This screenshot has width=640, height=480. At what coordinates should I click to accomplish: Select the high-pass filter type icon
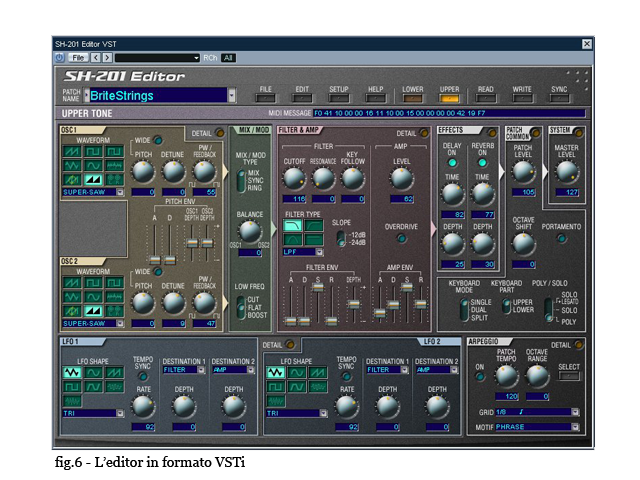pyautogui.click(x=314, y=225)
